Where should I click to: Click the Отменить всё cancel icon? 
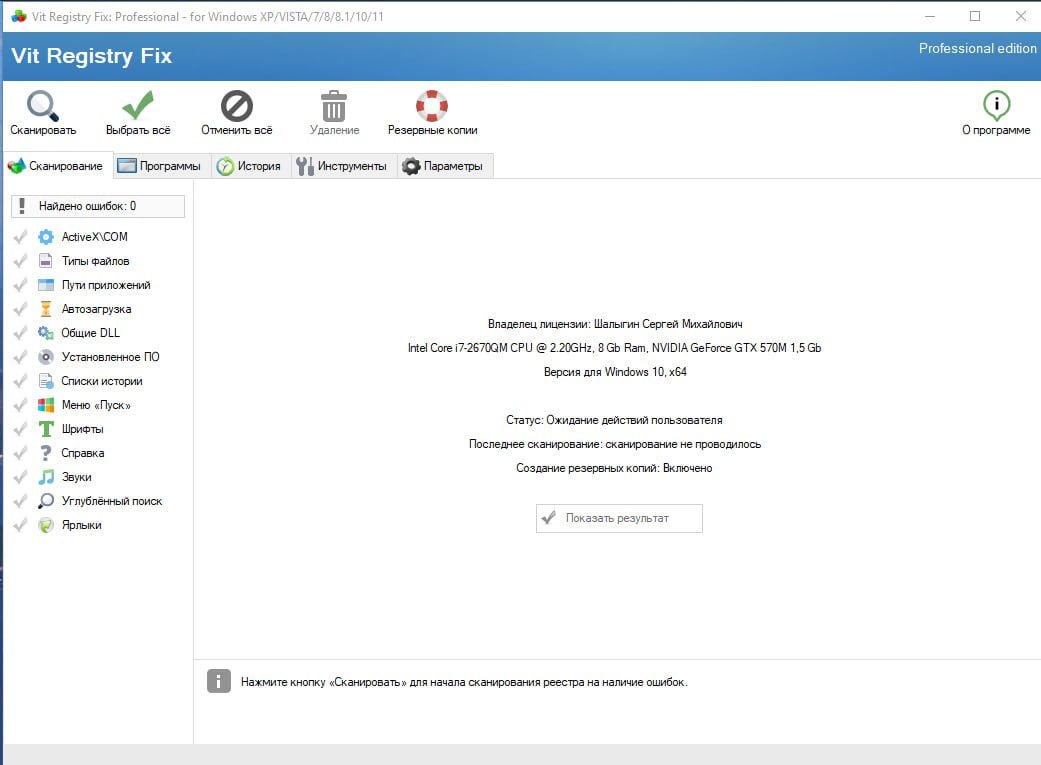coord(236,106)
